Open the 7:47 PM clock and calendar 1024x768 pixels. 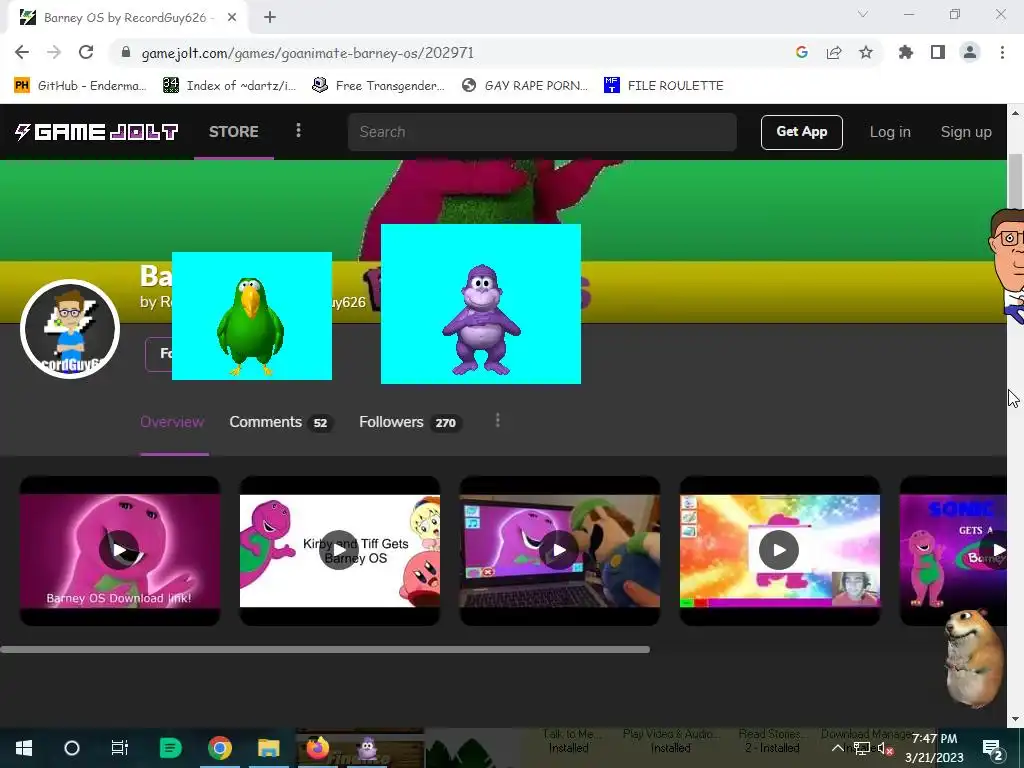click(934, 748)
